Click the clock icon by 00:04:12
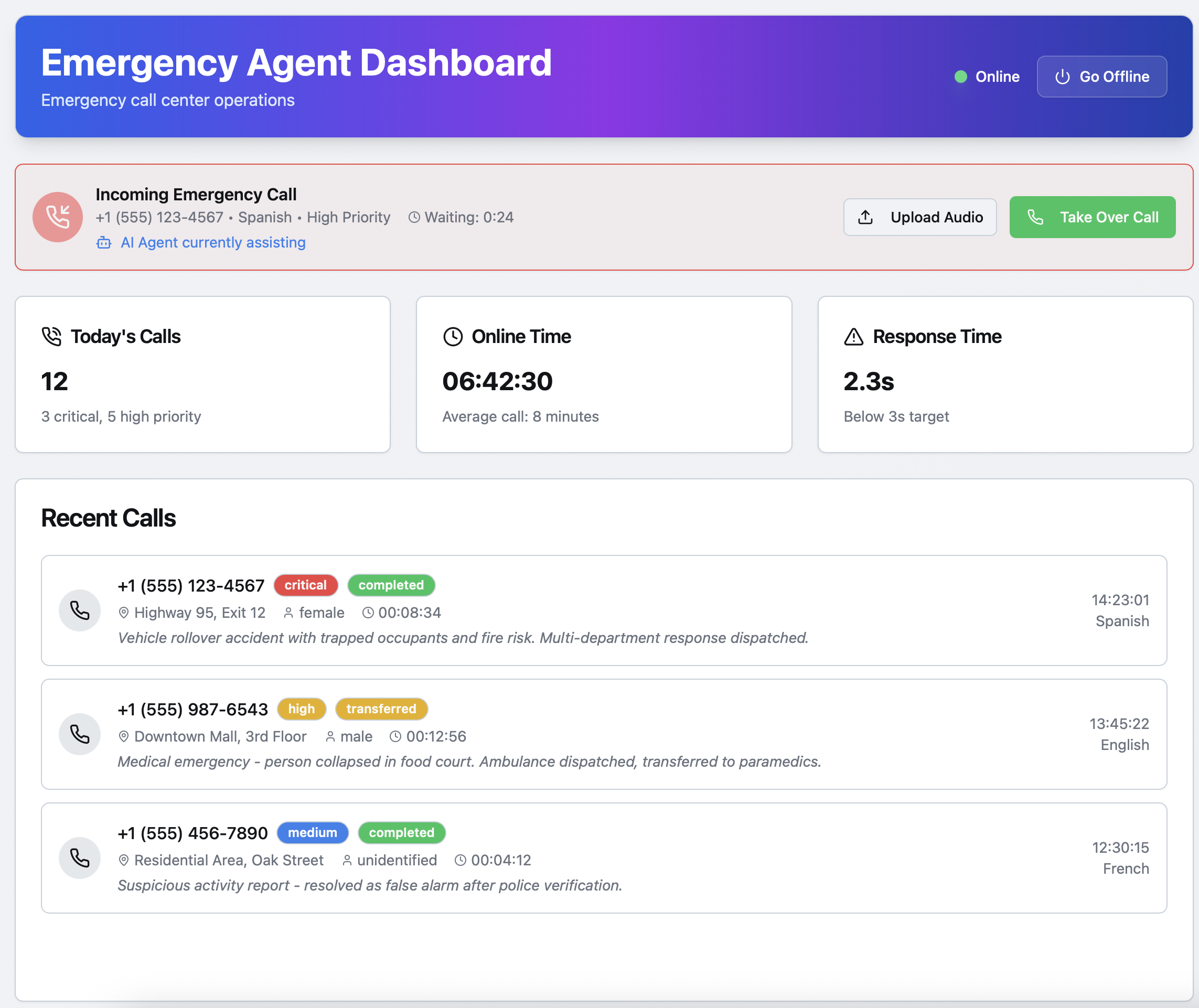The image size is (1199, 1008). [x=460, y=860]
